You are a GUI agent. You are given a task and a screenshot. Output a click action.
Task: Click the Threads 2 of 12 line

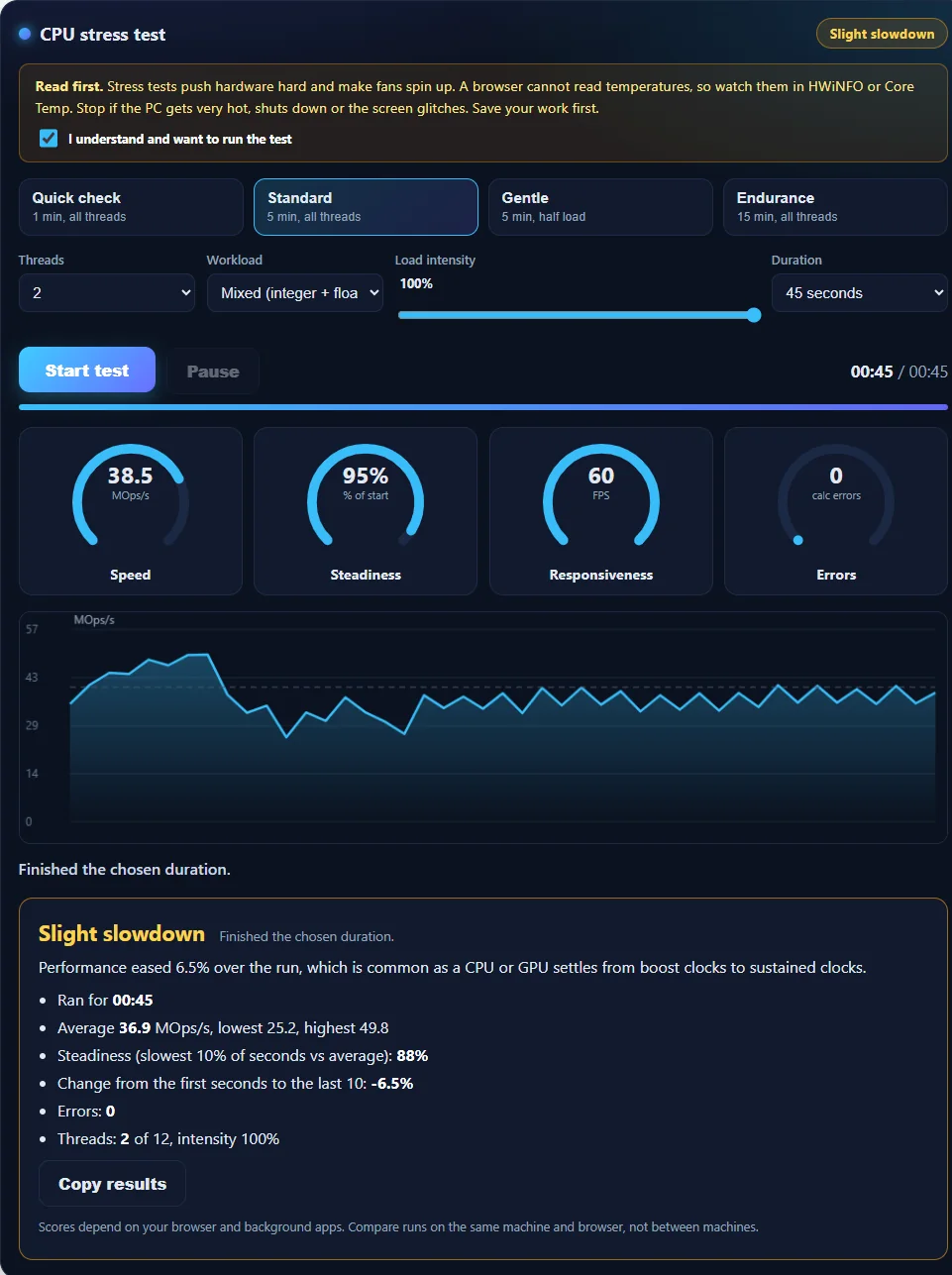(168, 1139)
